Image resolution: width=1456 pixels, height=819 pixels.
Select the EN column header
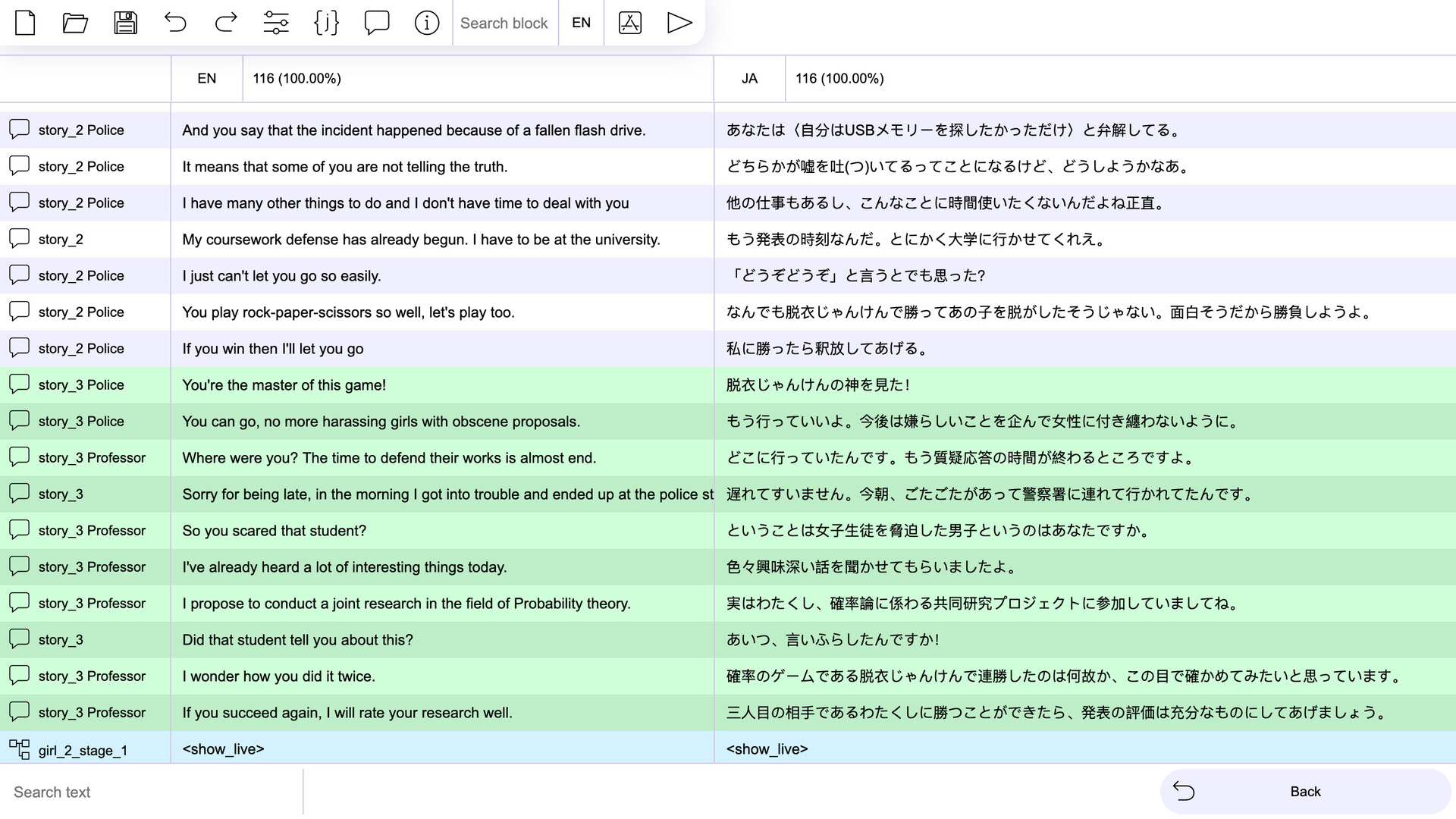click(x=206, y=78)
